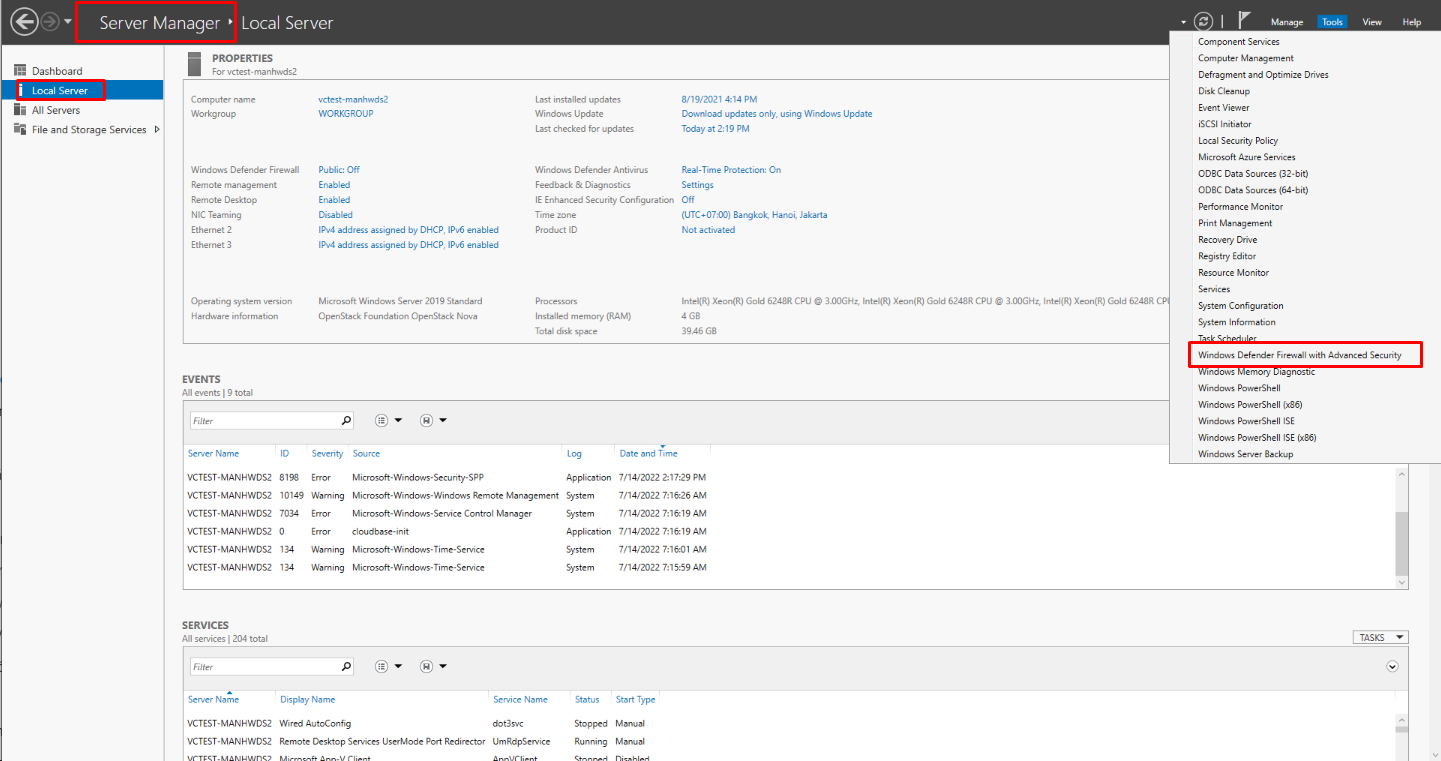1441x761 pixels.
Task: Collapse Services filter with chevron button
Action: pyautogui.click(x=1393, y=667)
